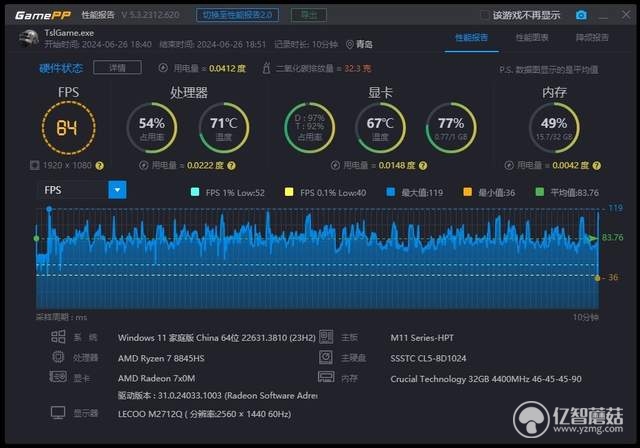Click the total power usage icon near 0.0412 度
This screenshot has width=640, height=448.
click(x=163, y=68)
